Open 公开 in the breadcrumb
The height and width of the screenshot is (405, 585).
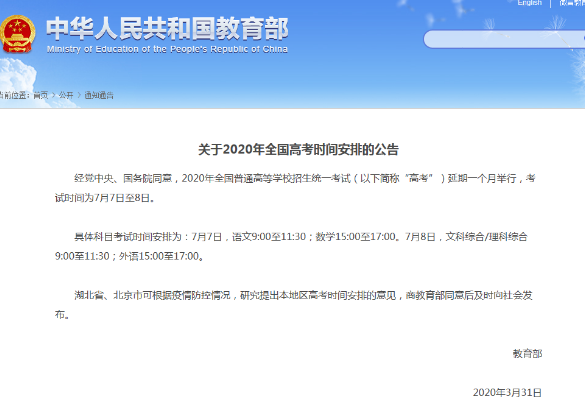[66, 95]
